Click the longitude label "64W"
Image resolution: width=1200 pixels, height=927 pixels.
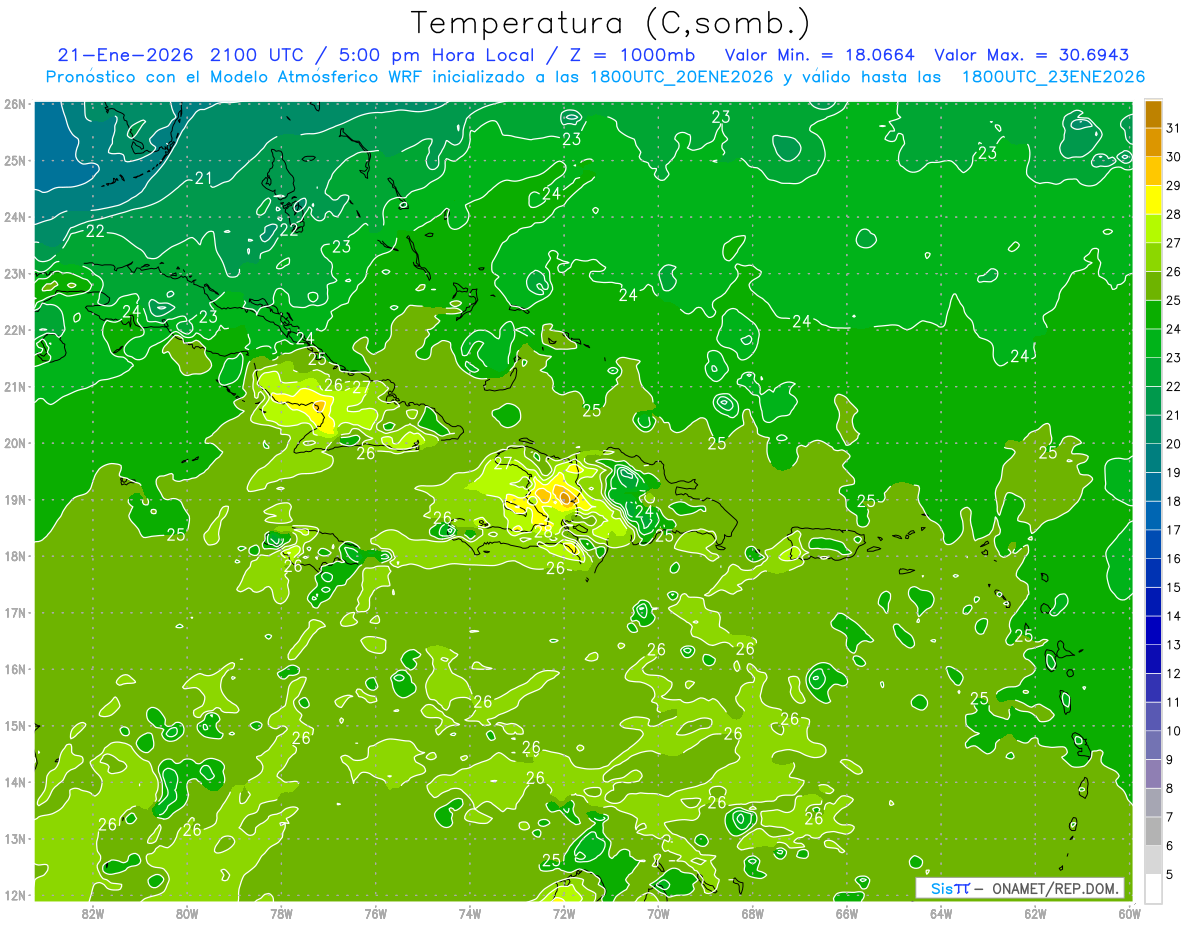tap(941, 912)
